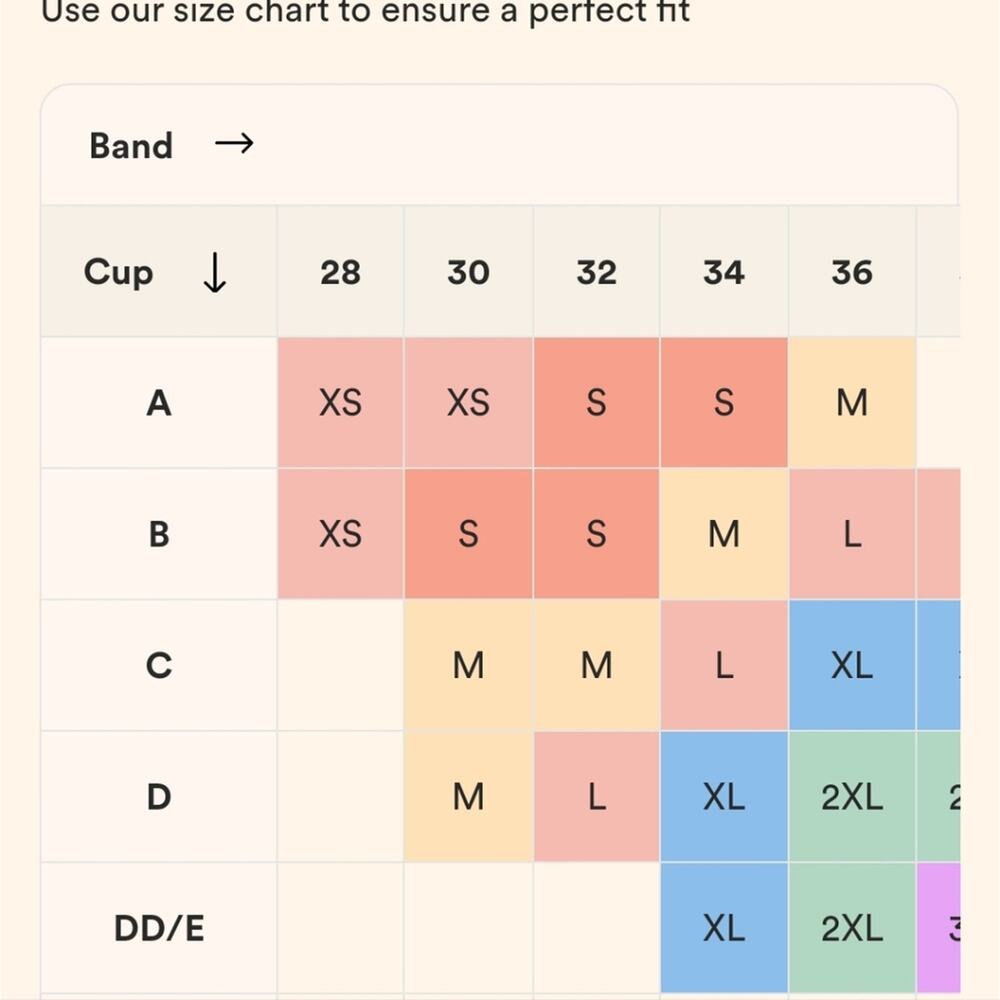Pick the XL cell for 34 band, DD/E cup

tap(724, 929)
